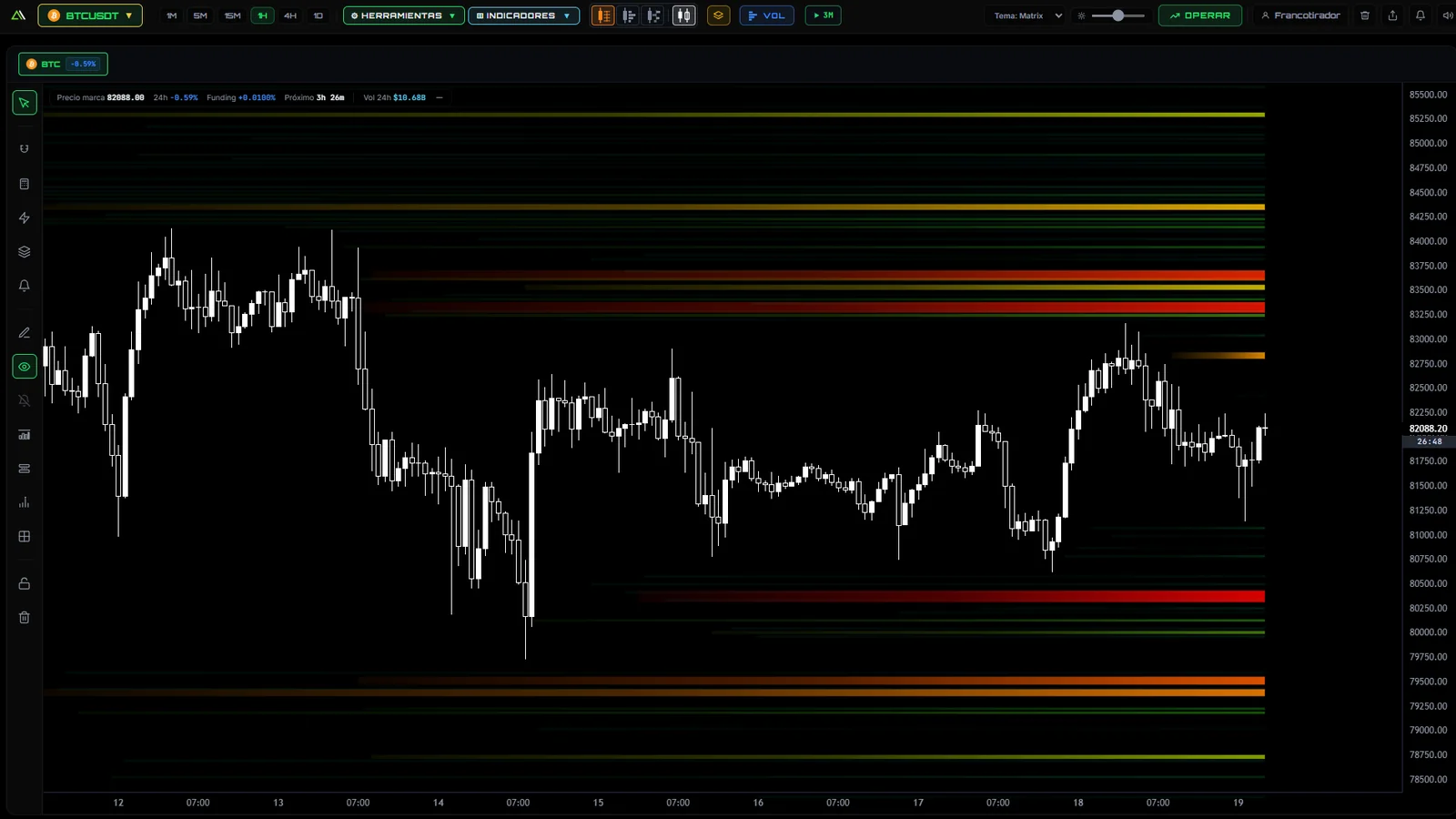Expand the INDICADORES dropdown menu
Viewport: 1456px width, 819px height.
pos(523,15)
